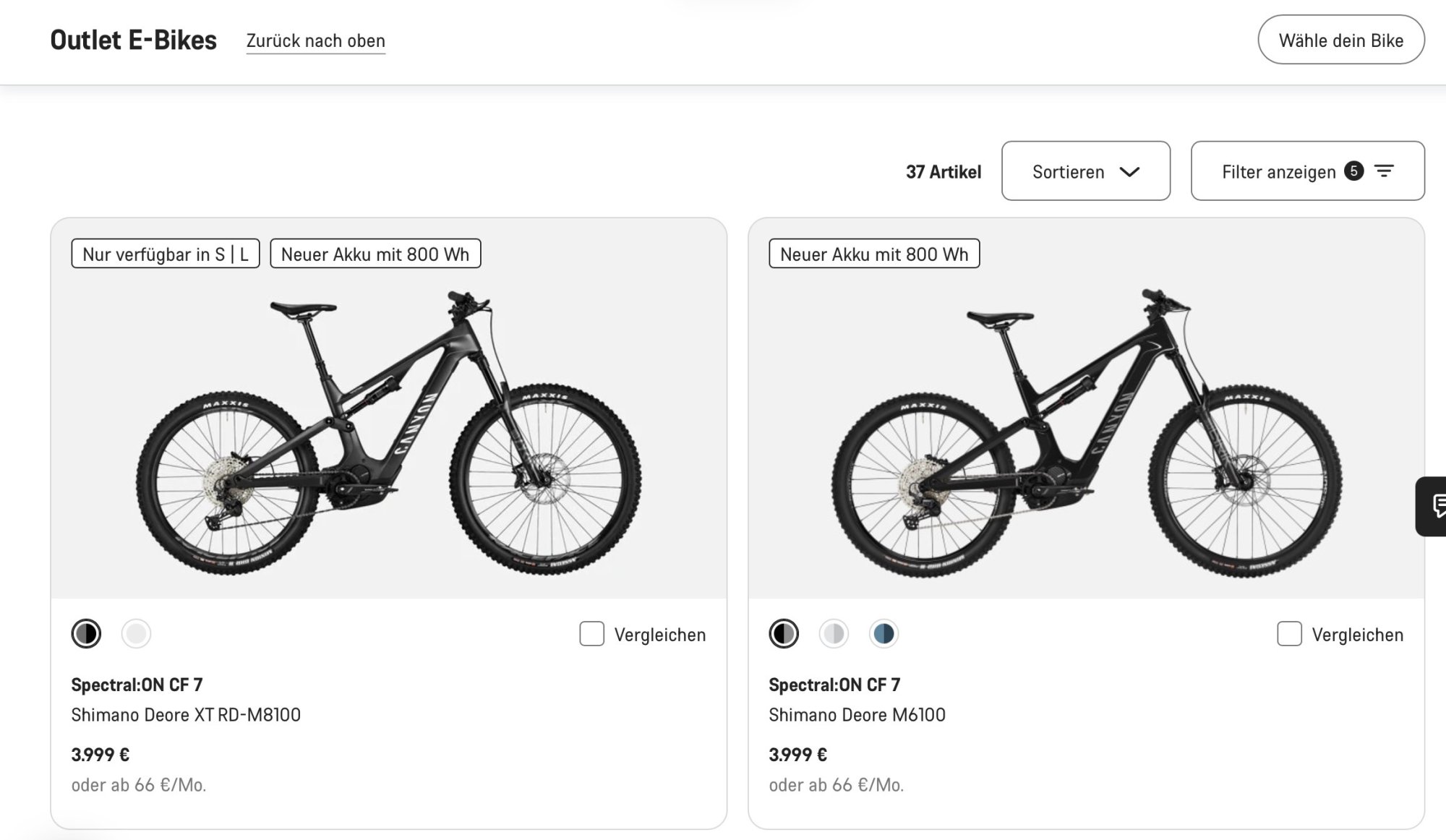Click the Sortieren chevron arrow
Image resolution: width=1446 pixels, height=840 pixels.
tap(1129, 172)
